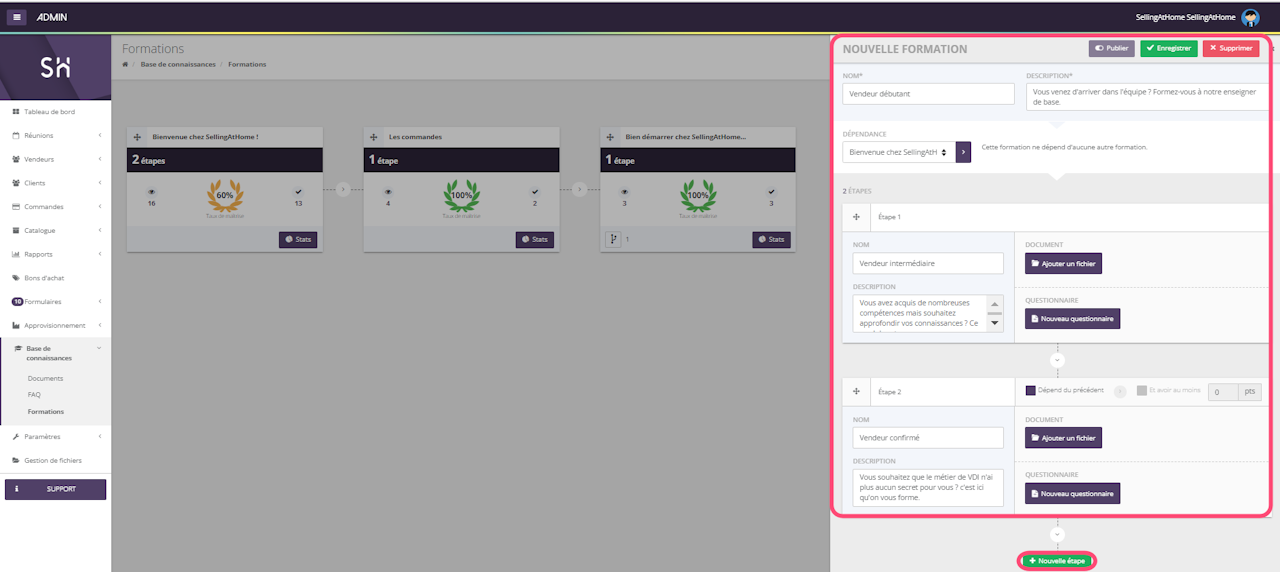Click the move icon on the Les commandes card

(x=374, y=137)
